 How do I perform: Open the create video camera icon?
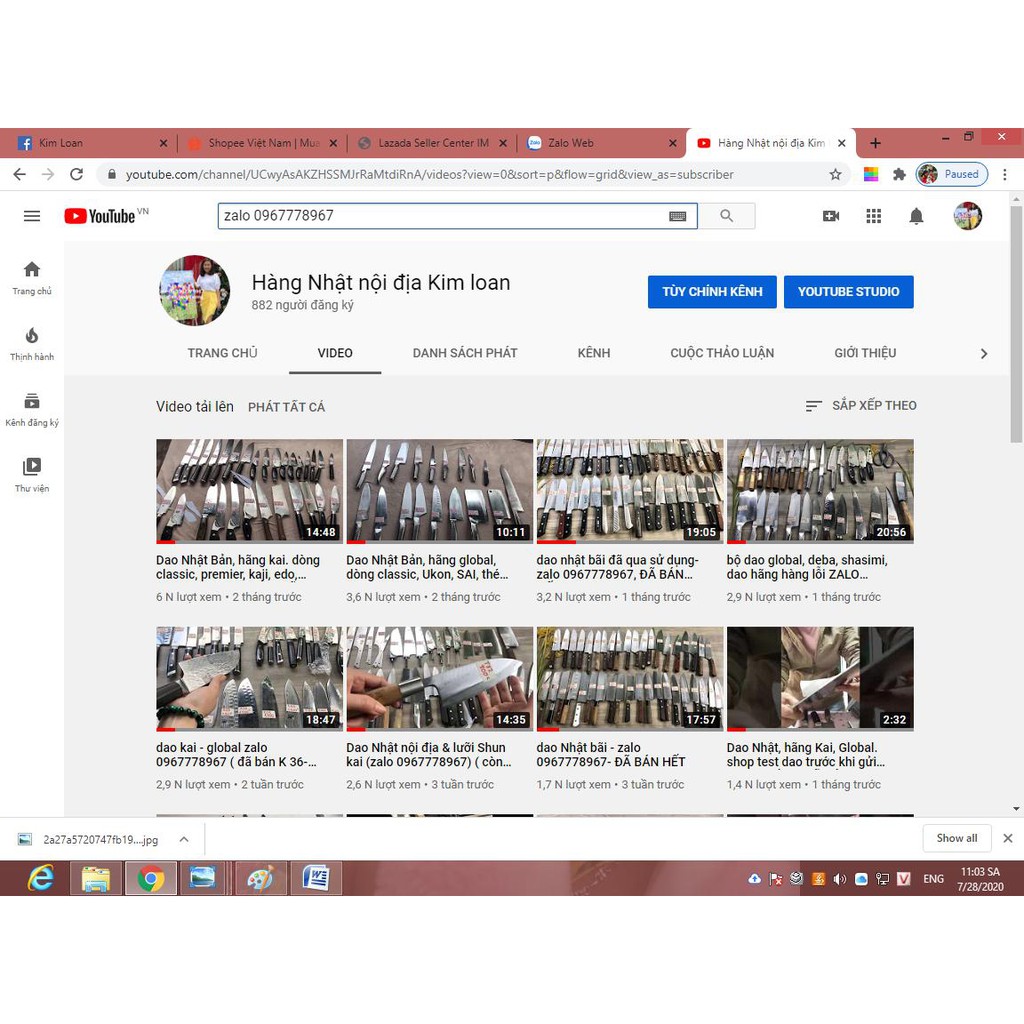[x=831, y=216]
